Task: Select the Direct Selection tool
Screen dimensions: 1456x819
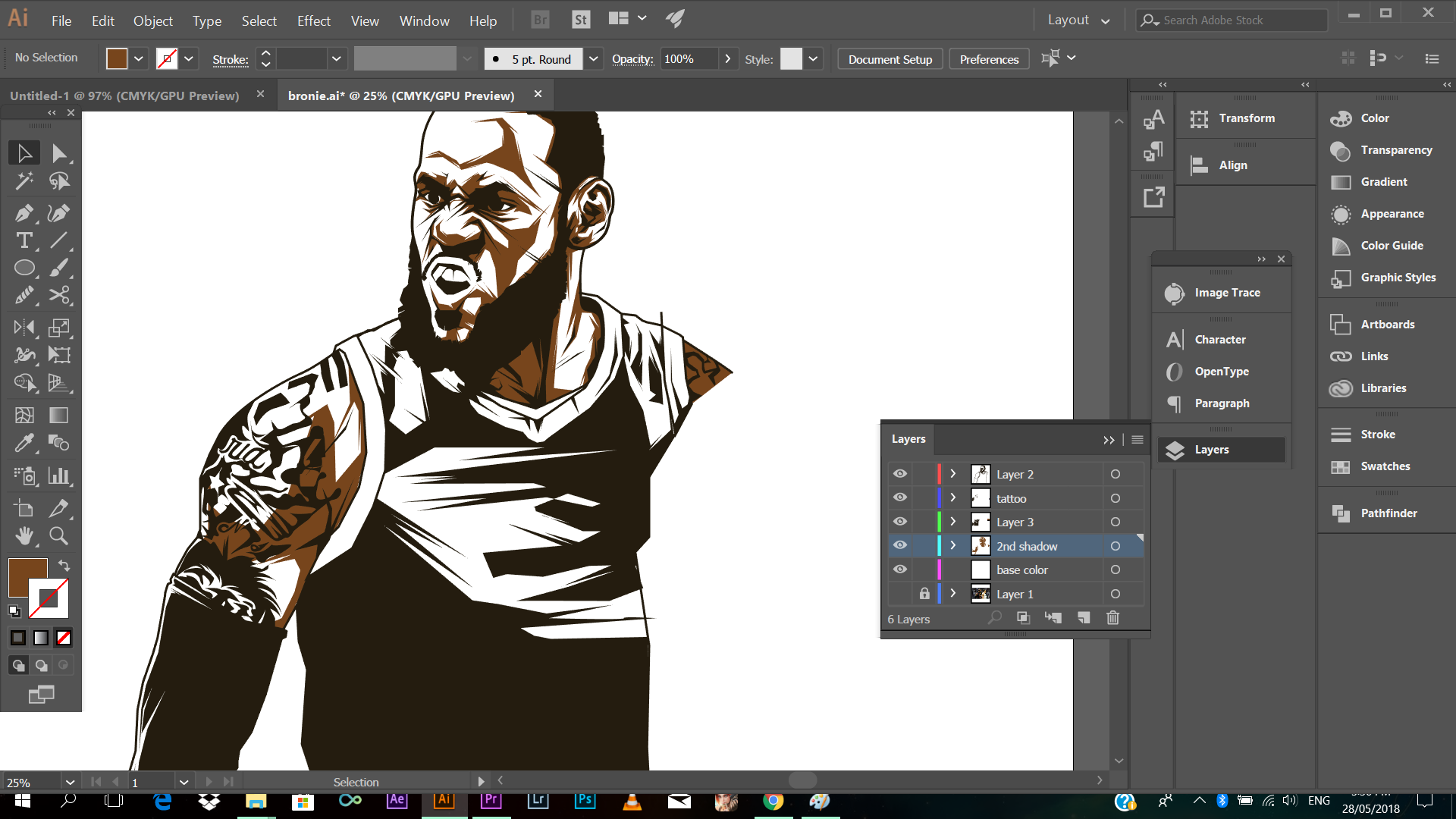Action: point(59,153)
